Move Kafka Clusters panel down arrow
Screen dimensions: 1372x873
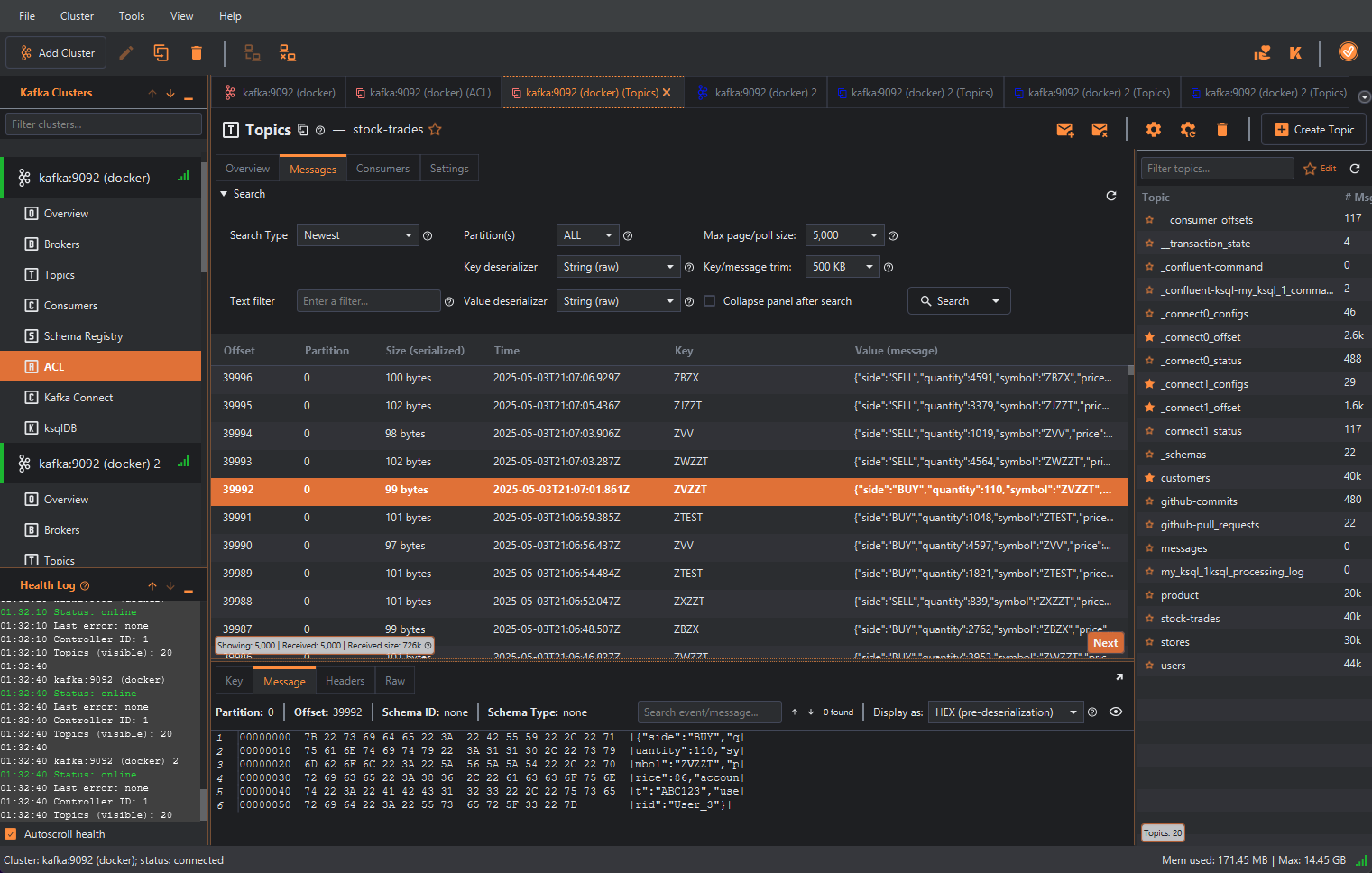(x=170, y=94)
